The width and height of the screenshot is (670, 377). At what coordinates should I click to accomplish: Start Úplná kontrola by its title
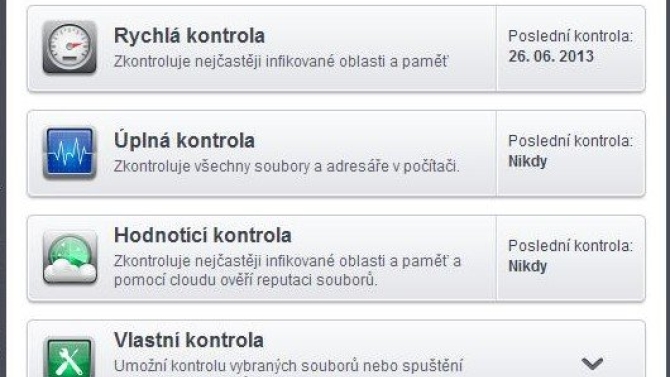(184, 140)
